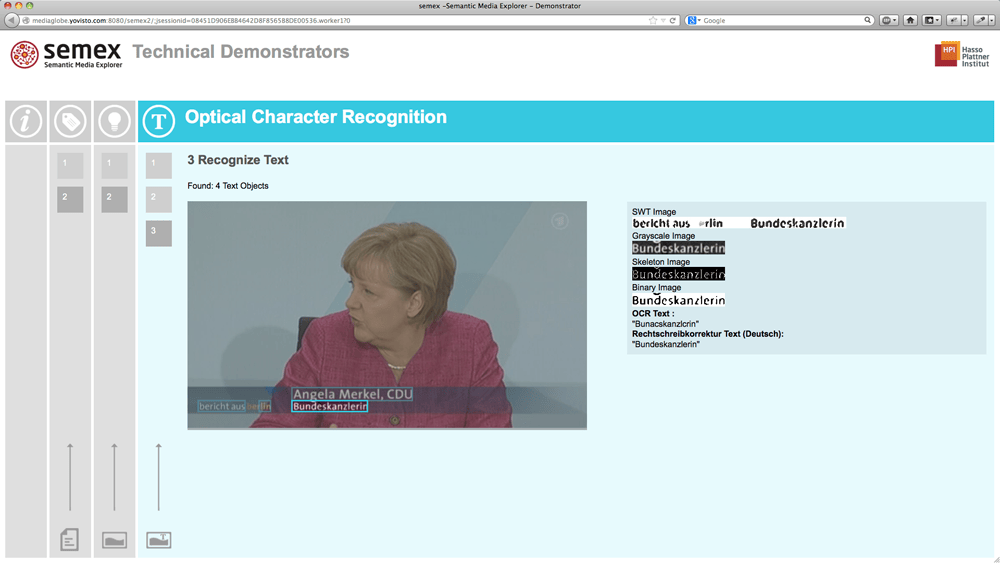
Task: Select step 1 in the OCR column
Action: (x=158, y=165)
